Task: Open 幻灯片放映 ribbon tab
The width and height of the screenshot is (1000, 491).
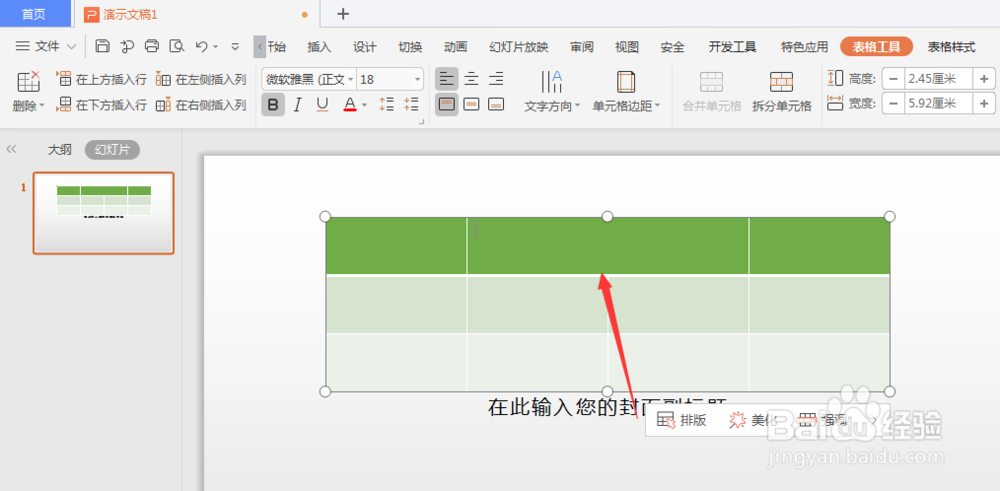Action: coord(518,47)
